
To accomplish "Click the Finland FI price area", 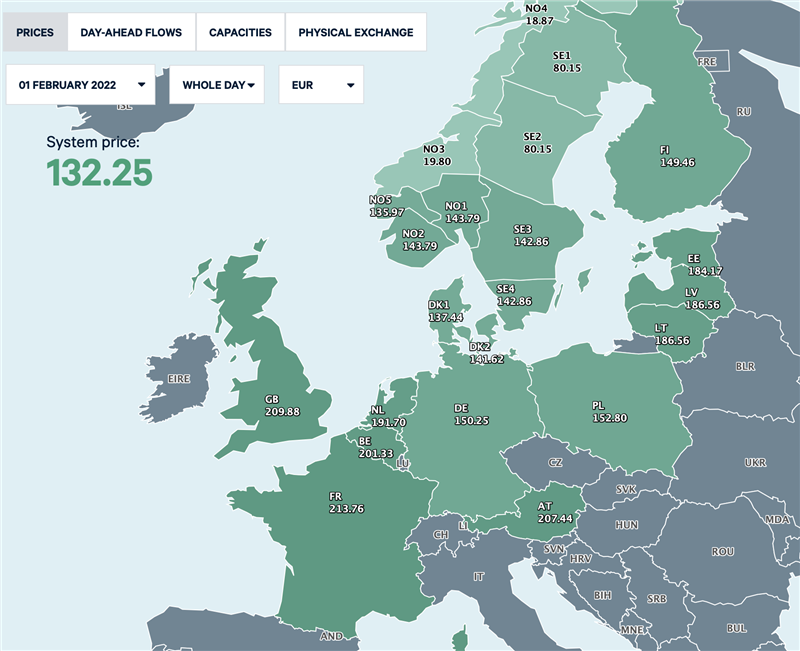I will pos(677,155).
